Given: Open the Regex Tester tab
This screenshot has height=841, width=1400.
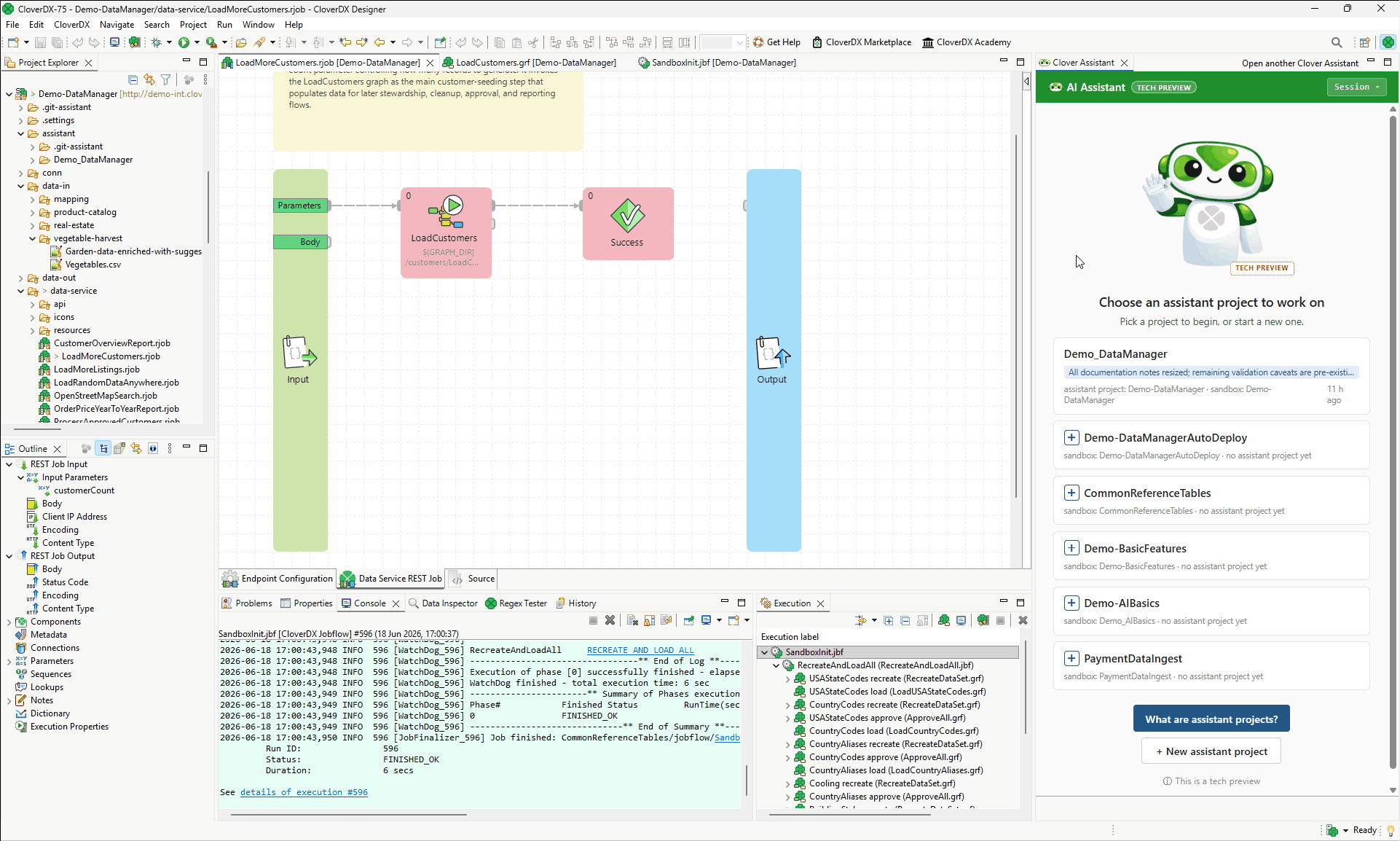Looking at the screenshot, I should (516, 603).
